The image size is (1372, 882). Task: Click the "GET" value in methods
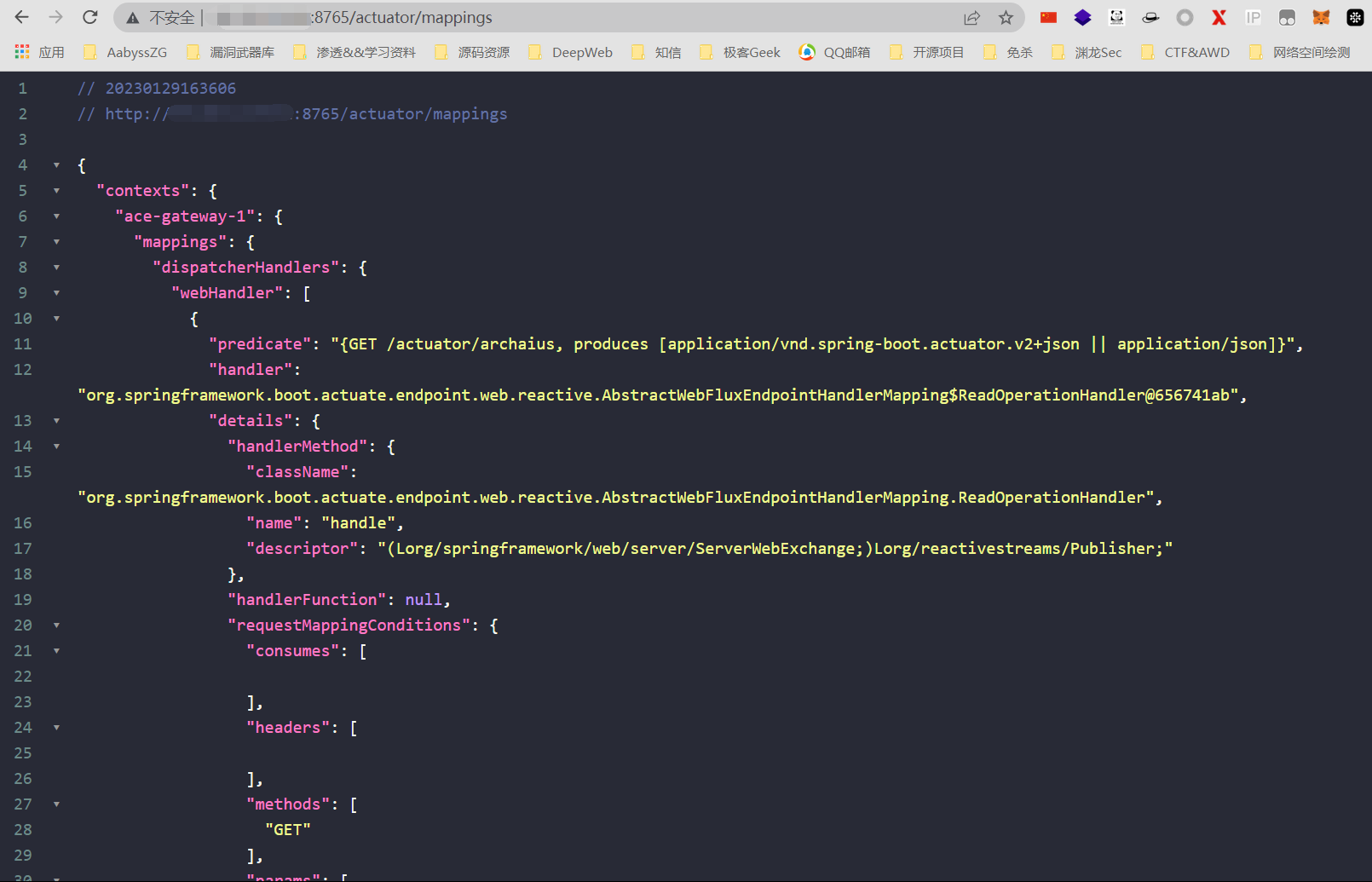pos(288,830)
